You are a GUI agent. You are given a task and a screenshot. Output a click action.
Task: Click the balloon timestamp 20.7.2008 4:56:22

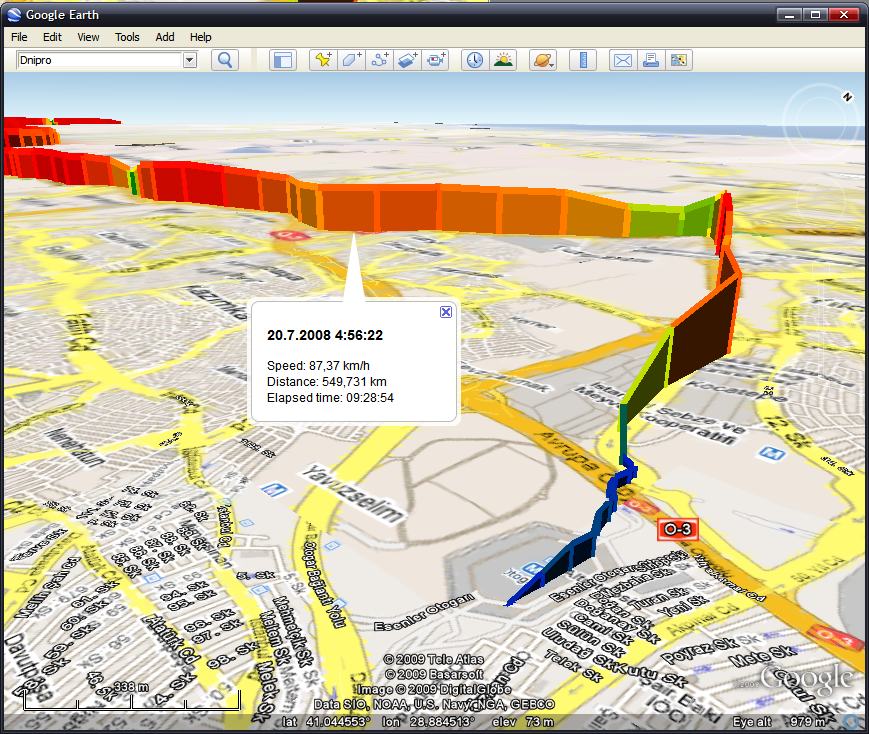(325, 335)
